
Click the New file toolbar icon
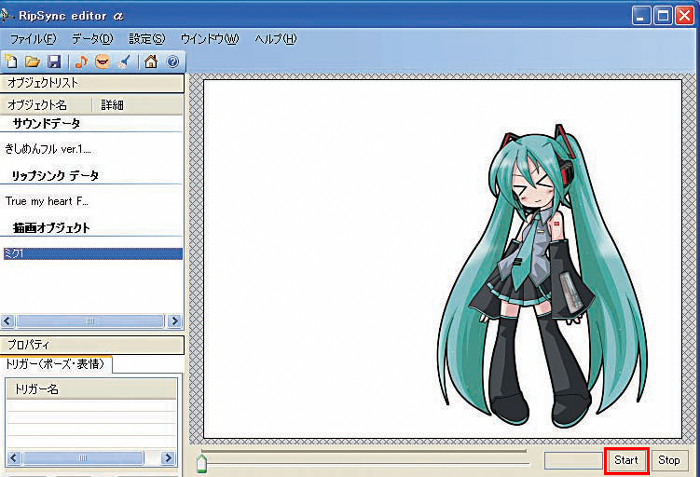(11, 61)
